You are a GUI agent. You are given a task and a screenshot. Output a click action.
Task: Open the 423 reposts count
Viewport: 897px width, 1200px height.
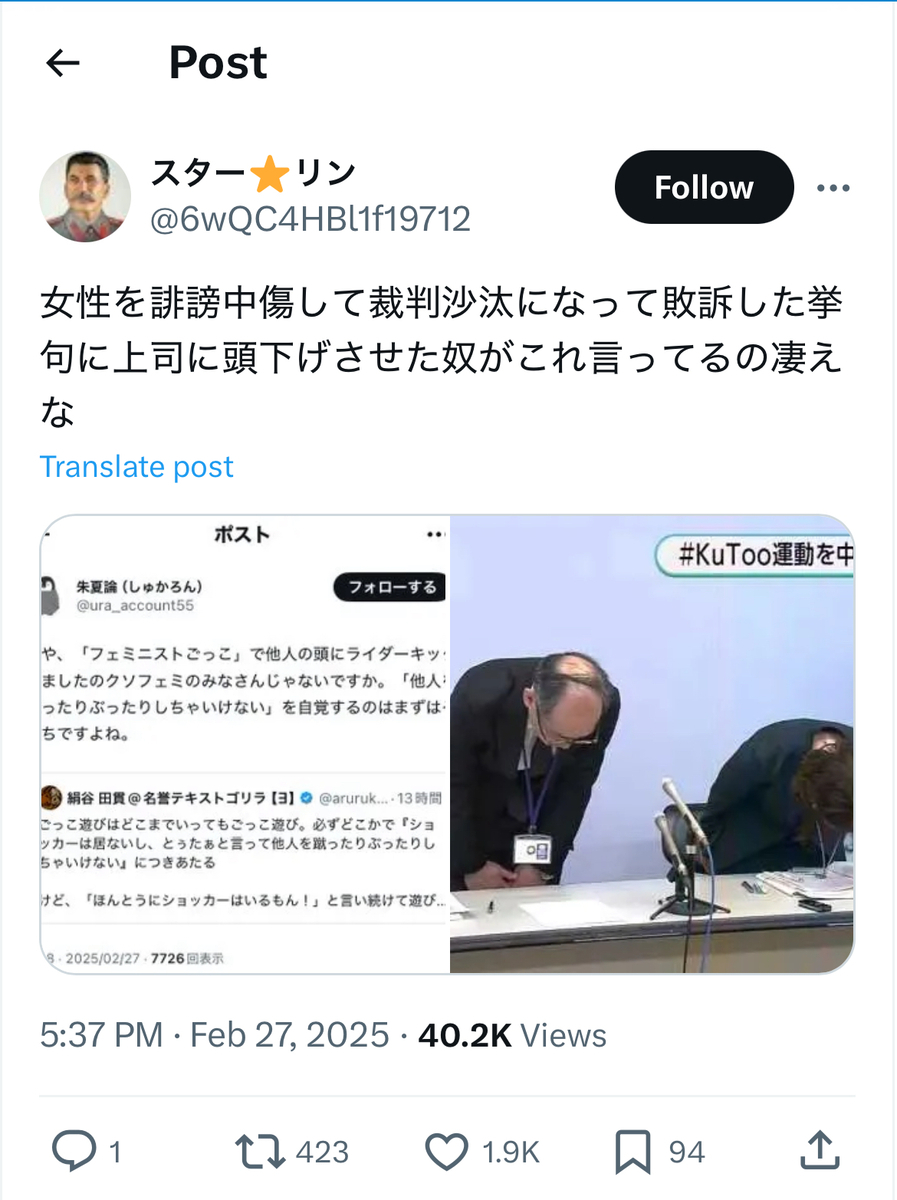pyautogui.click(x=322, y=1153)
